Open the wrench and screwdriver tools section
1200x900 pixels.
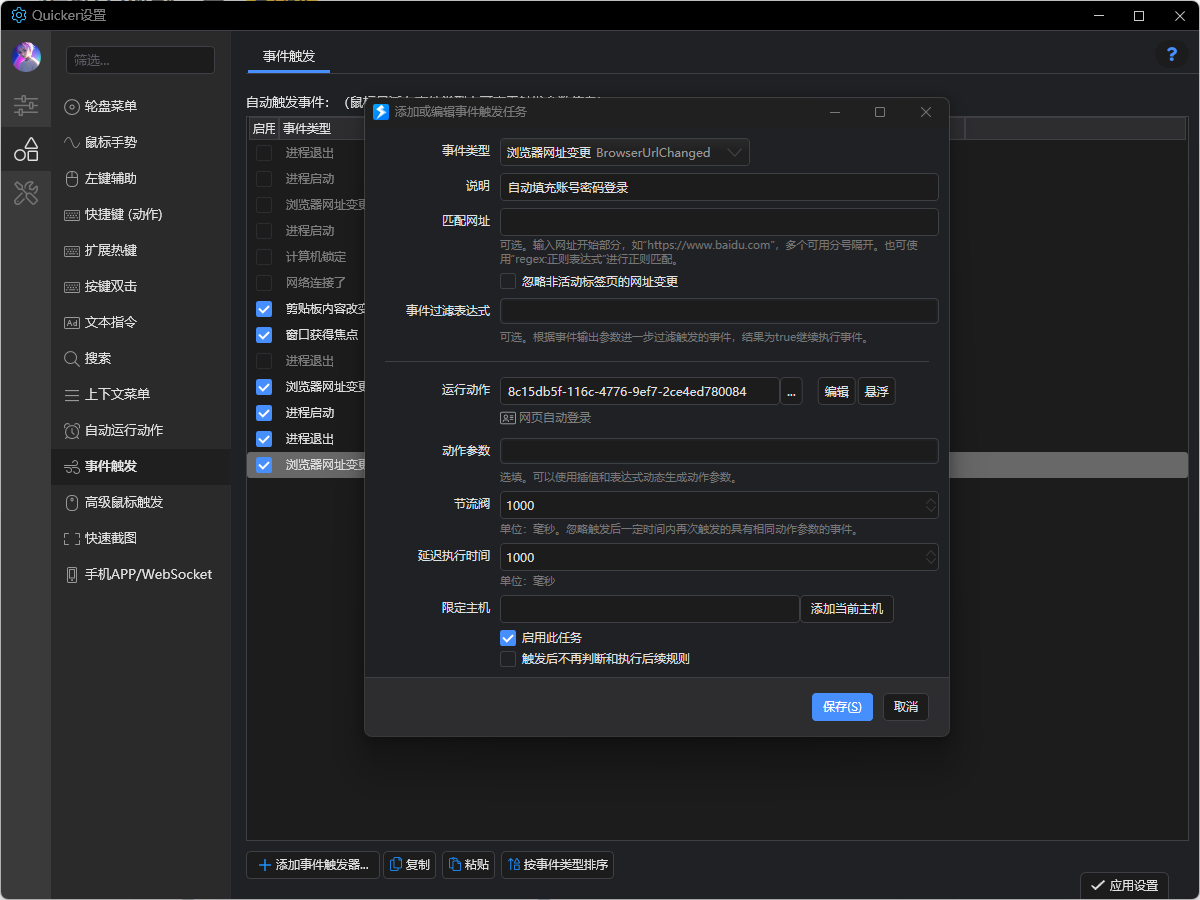pos(26,193)
